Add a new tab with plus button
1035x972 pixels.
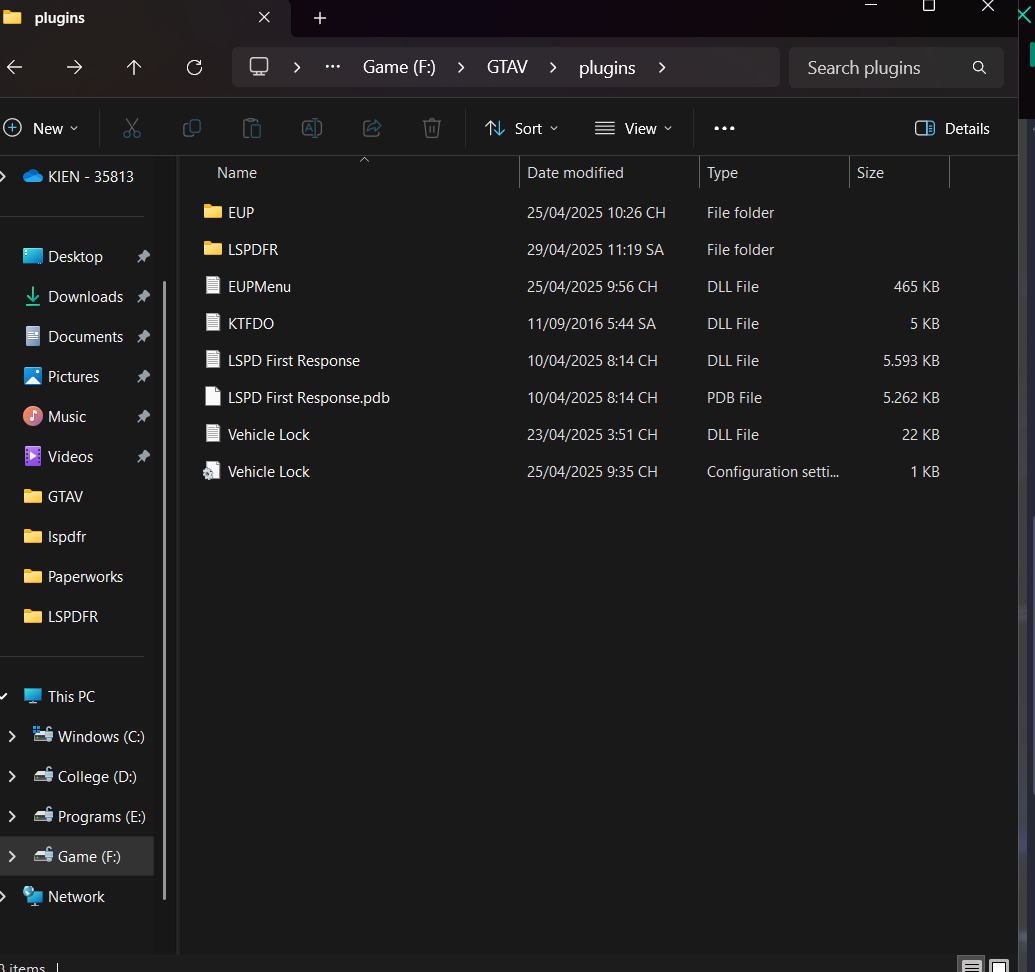[320, 18]
